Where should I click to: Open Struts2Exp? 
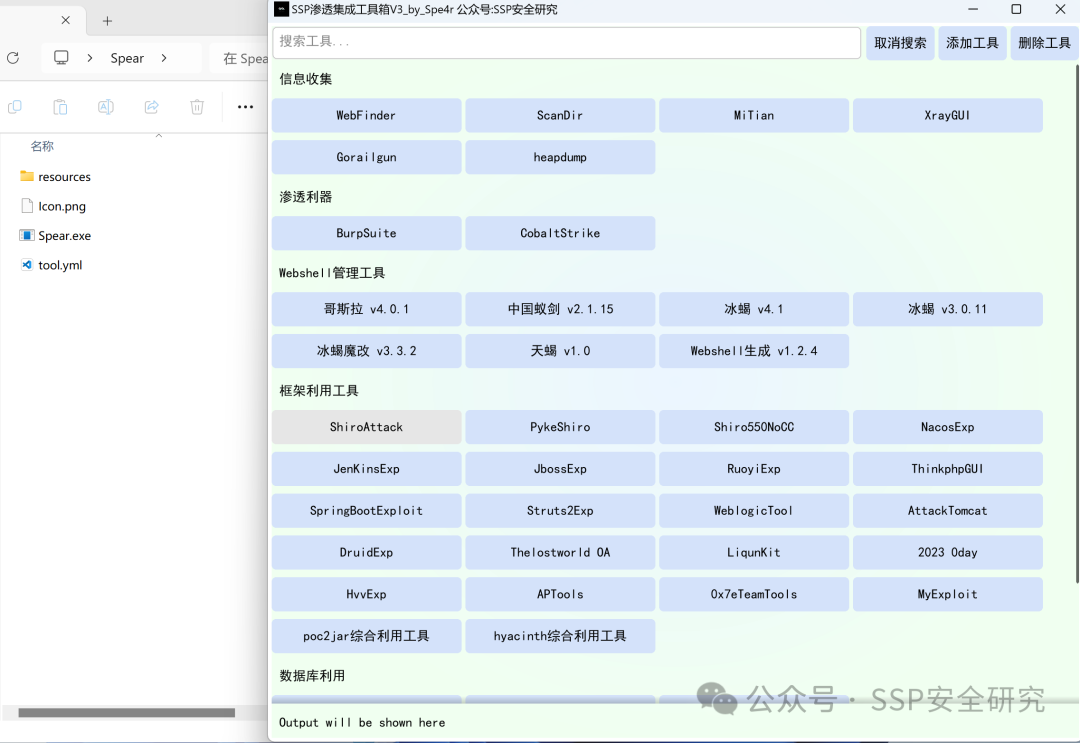click(560, 510)
